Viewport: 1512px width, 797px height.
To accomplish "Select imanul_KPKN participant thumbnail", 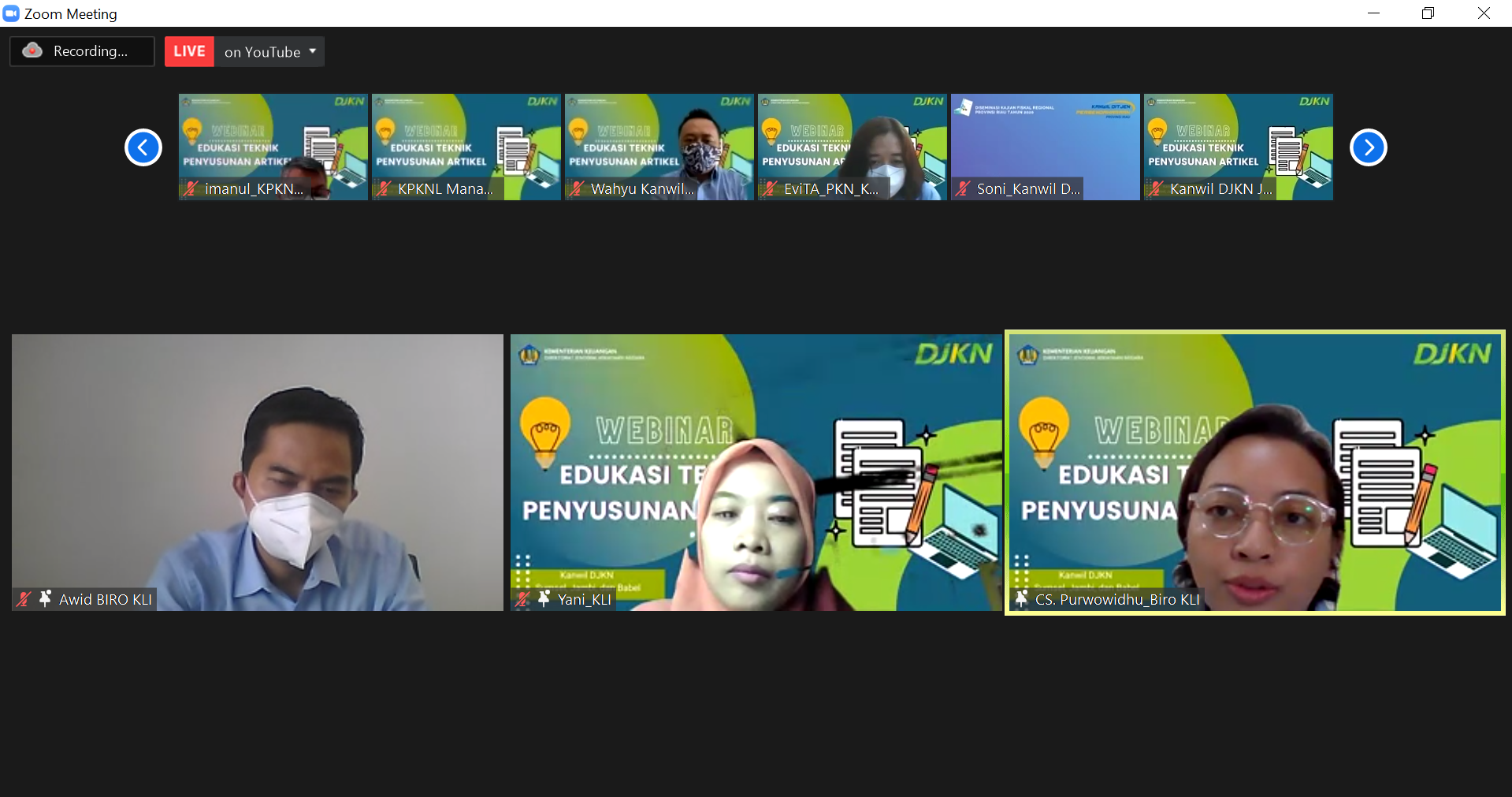I will 273,147.
